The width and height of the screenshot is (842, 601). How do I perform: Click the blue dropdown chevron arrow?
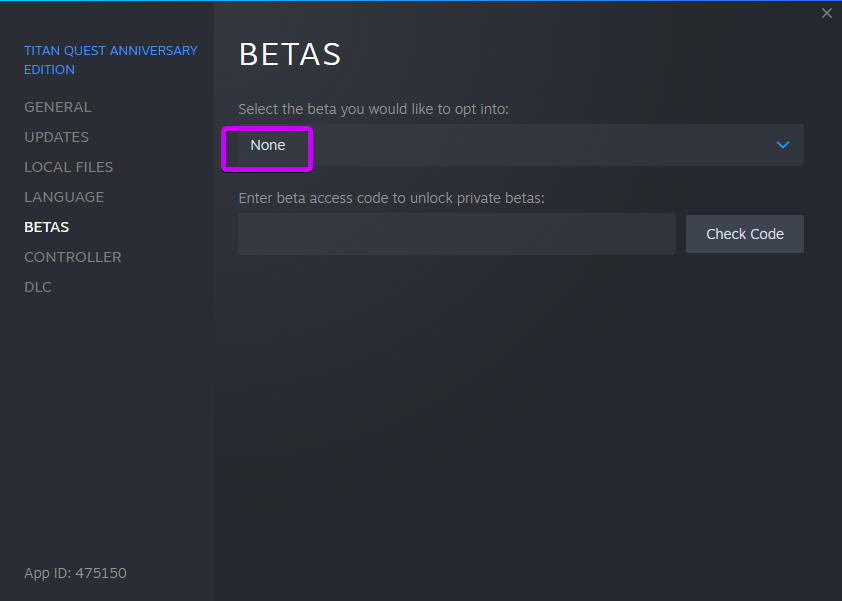click(783, 145)
